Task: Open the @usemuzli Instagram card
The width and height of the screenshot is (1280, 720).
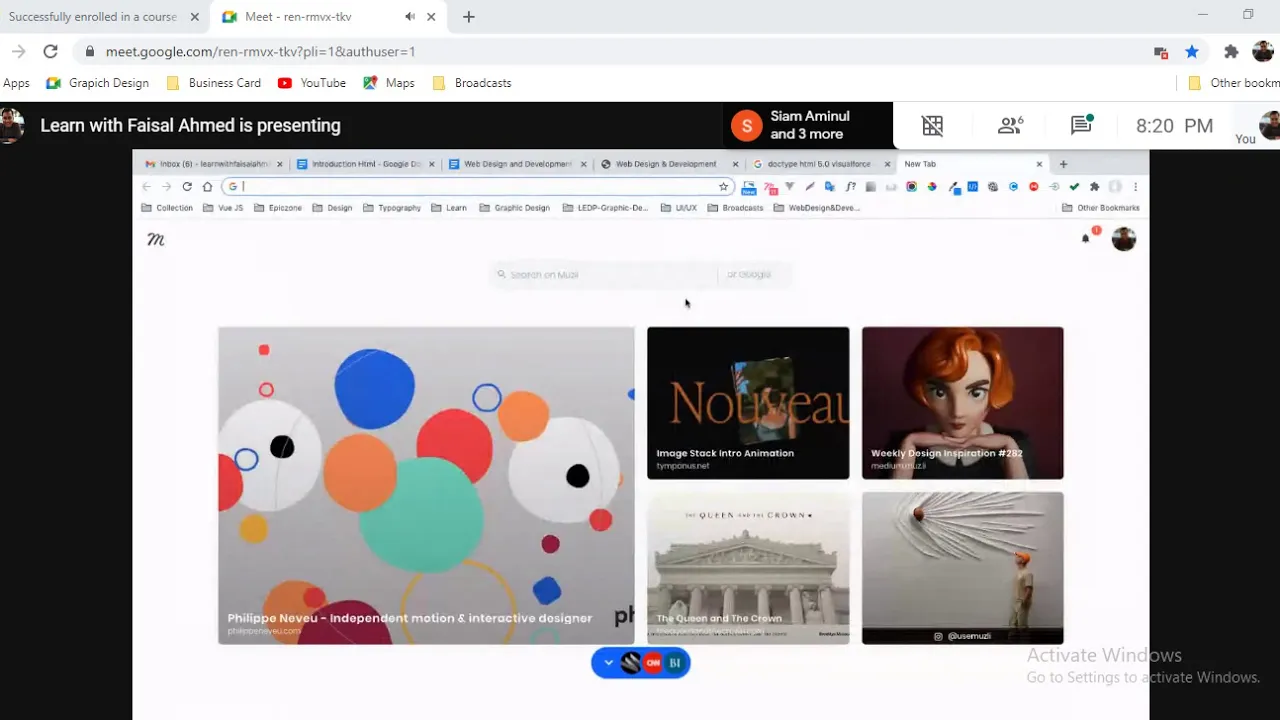Action: point(962,568)
